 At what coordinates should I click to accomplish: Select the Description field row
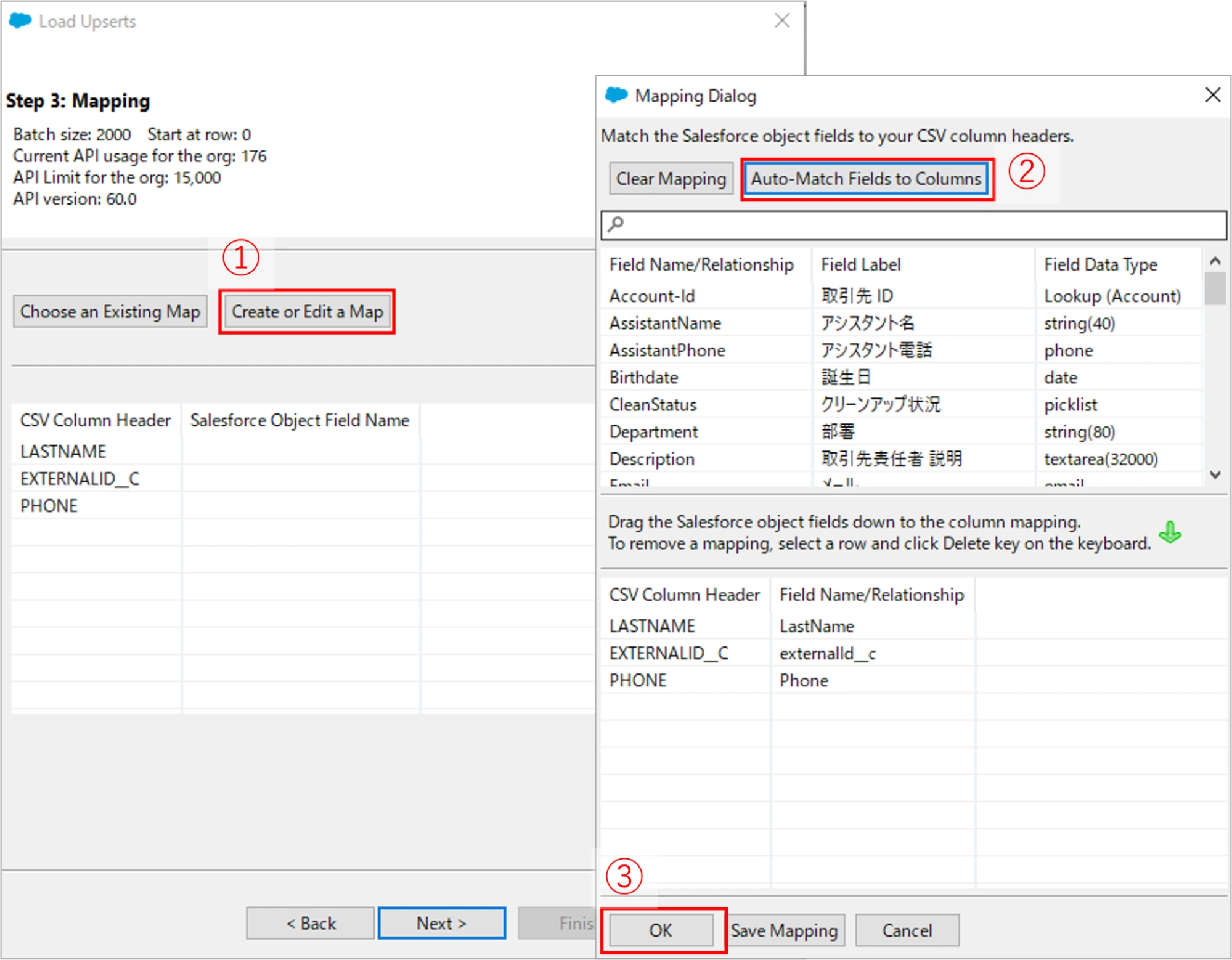(901, 458)
